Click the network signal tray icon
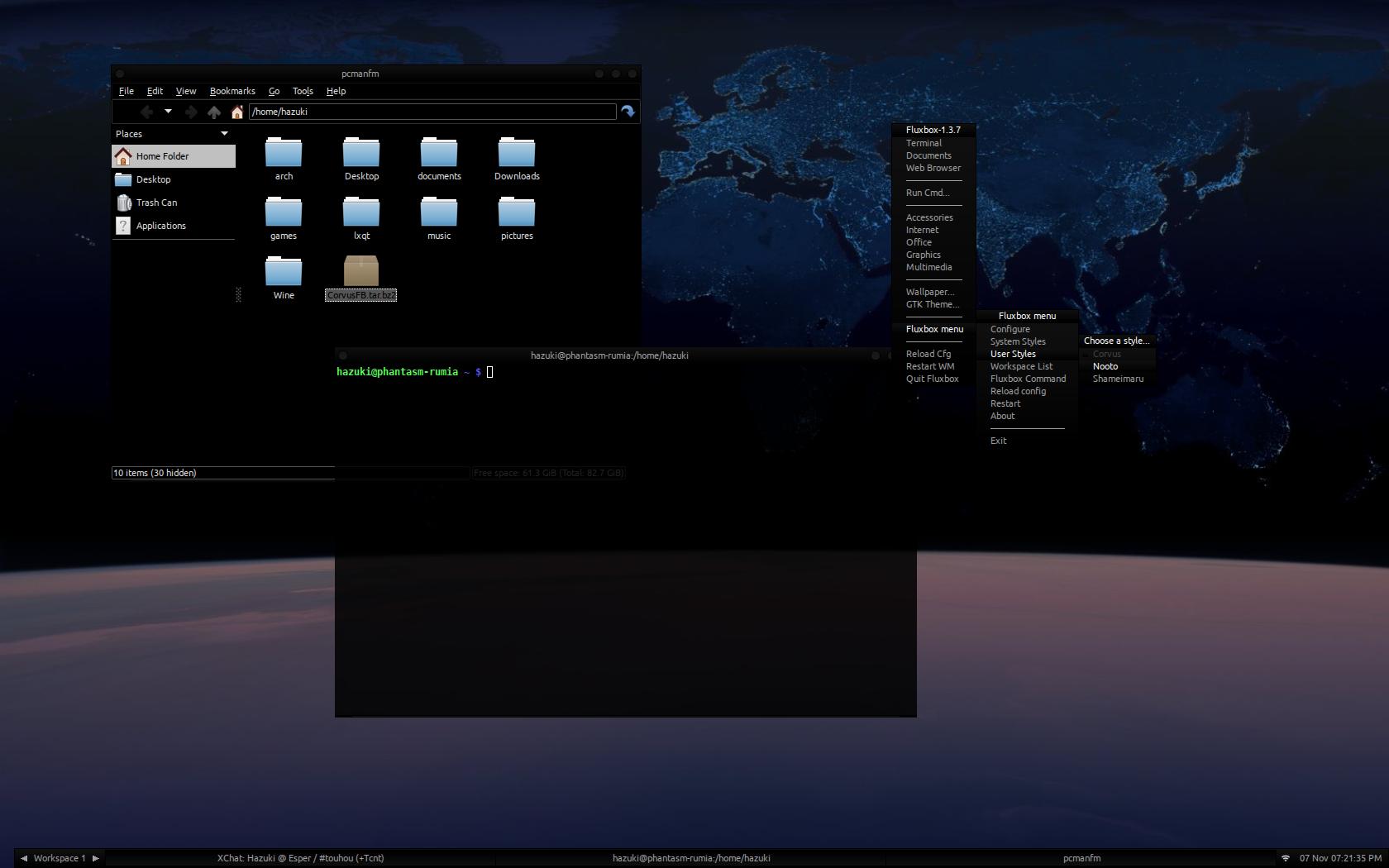Viewport: 1389px width, 868px height. pos(1286,858)
